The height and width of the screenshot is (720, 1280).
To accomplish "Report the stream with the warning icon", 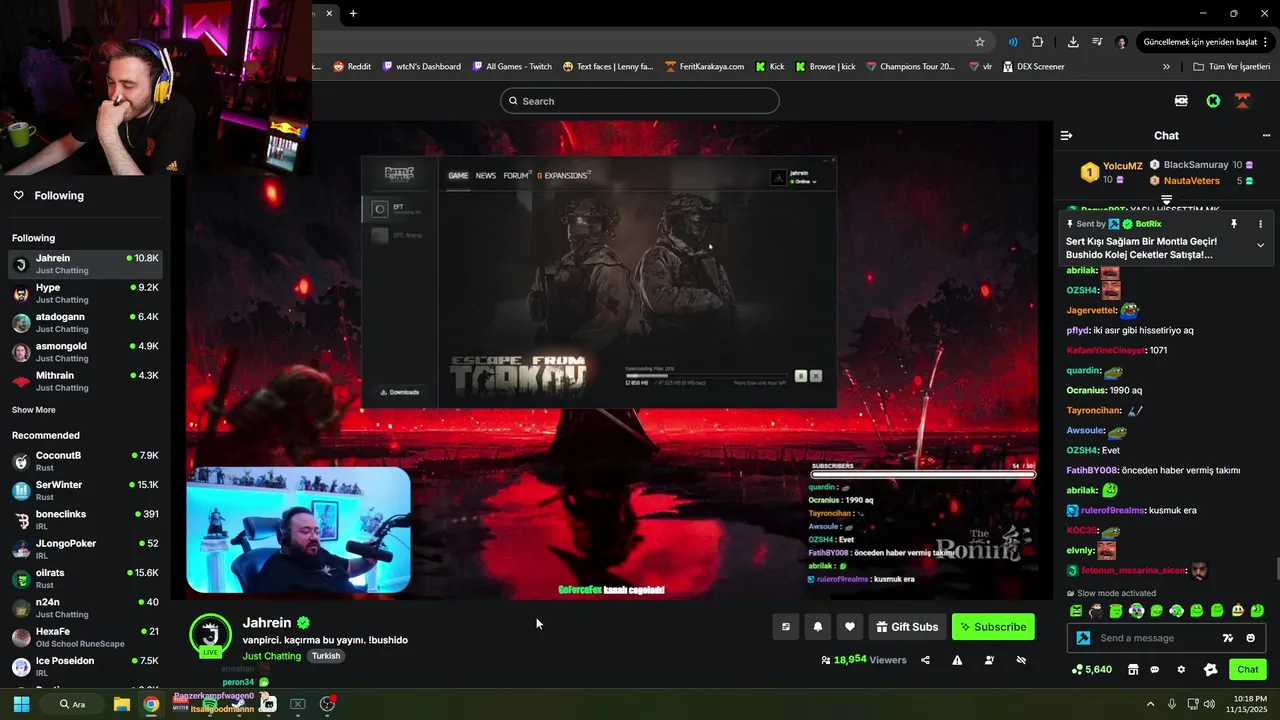I will point(957,660).
